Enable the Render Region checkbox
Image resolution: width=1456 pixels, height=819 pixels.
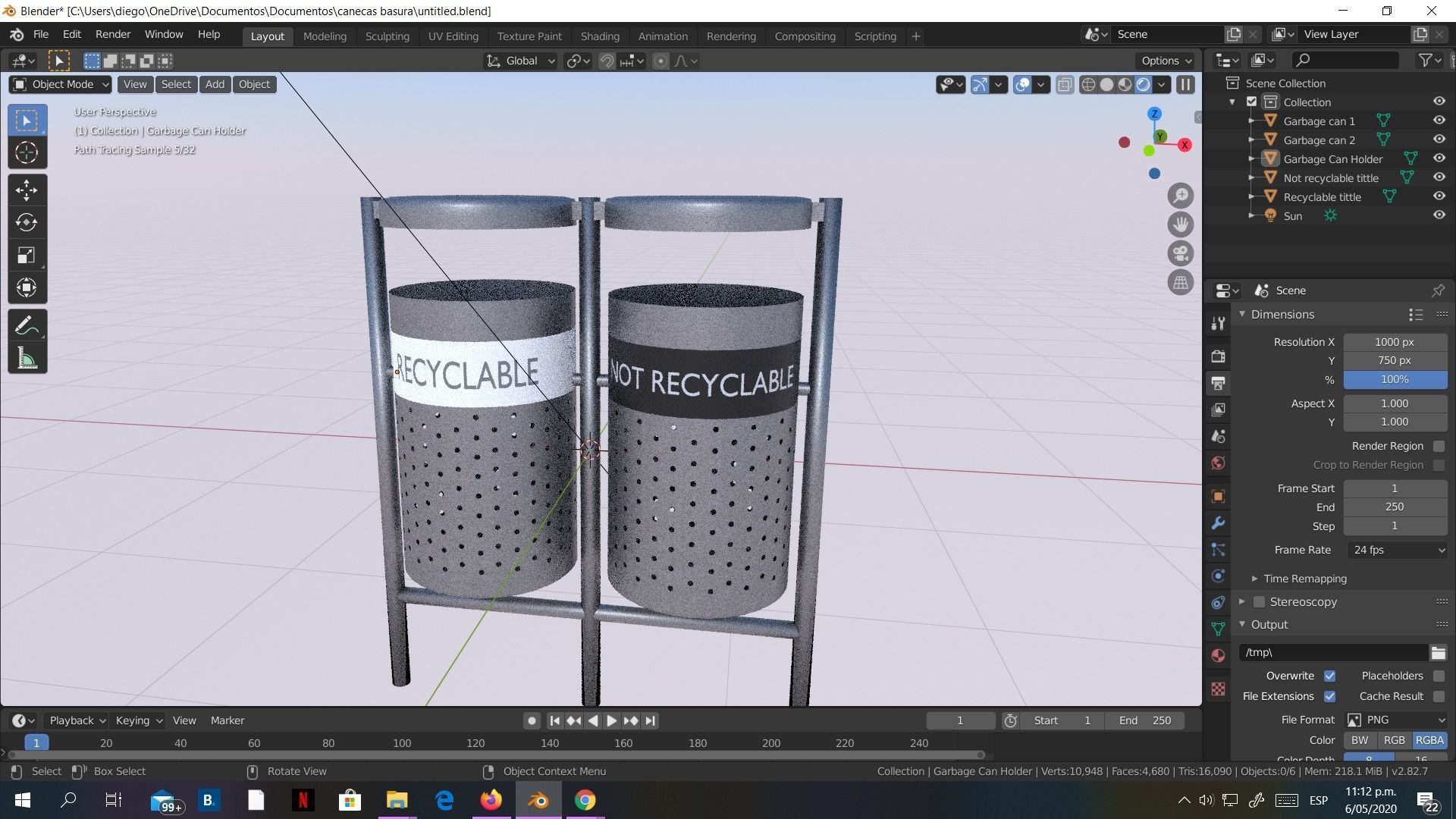coord(1439,446)
